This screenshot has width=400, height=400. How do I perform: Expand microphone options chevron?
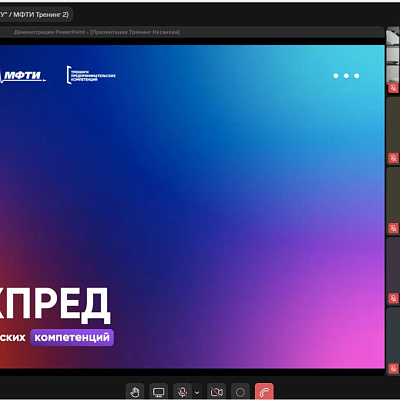pyautogui.click(x=197, y=392)
